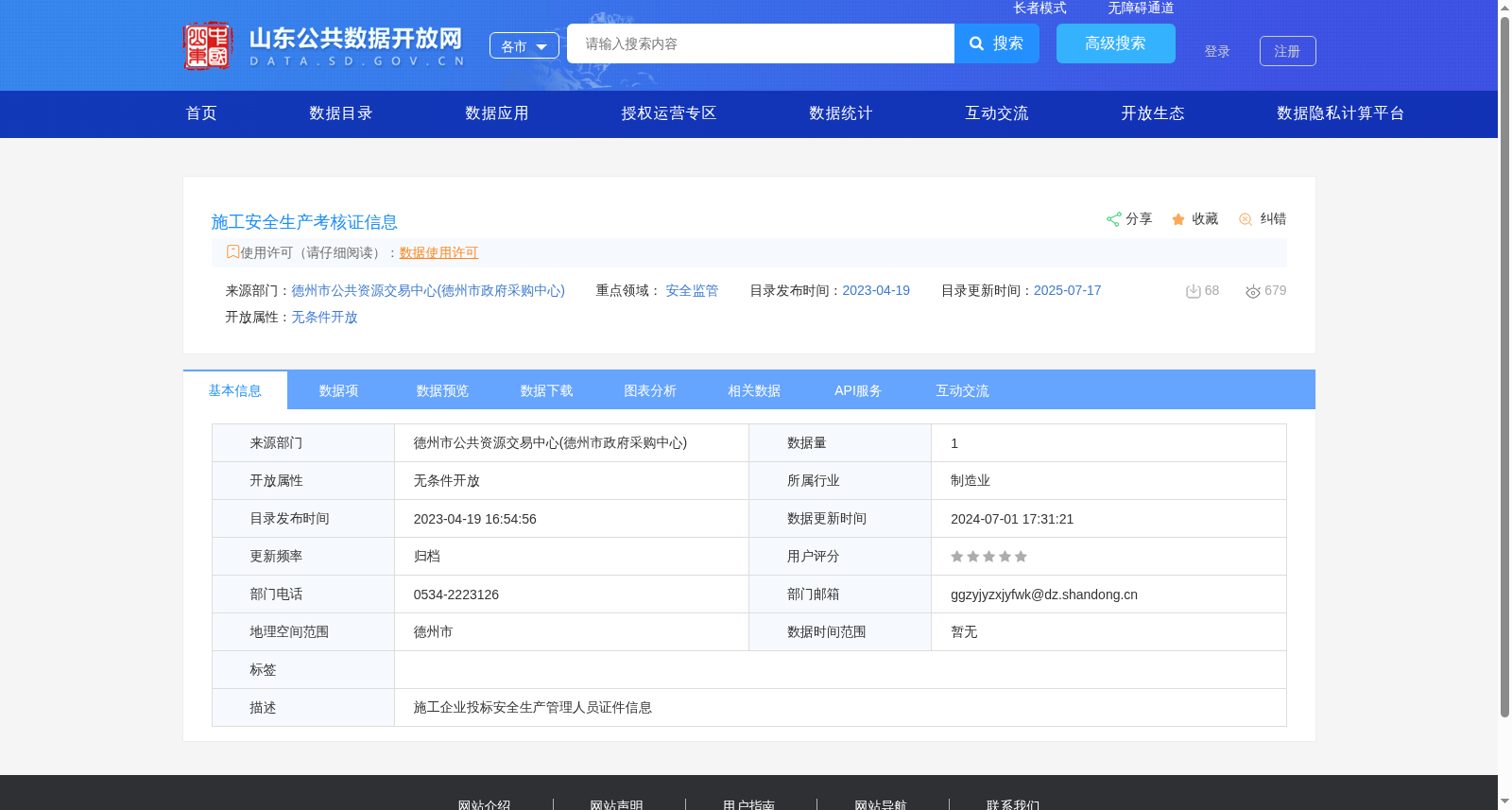Open the 数据使用许可 license link

pos(438,252)
